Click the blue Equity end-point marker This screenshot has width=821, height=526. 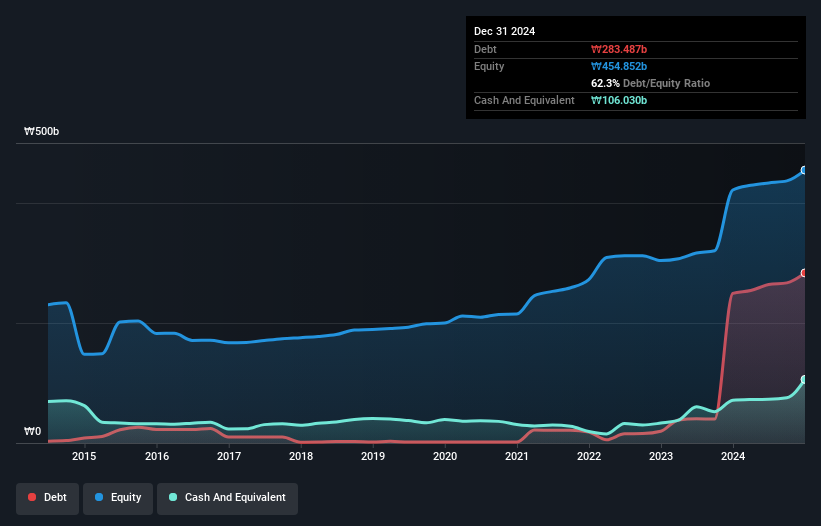point(804,170)
